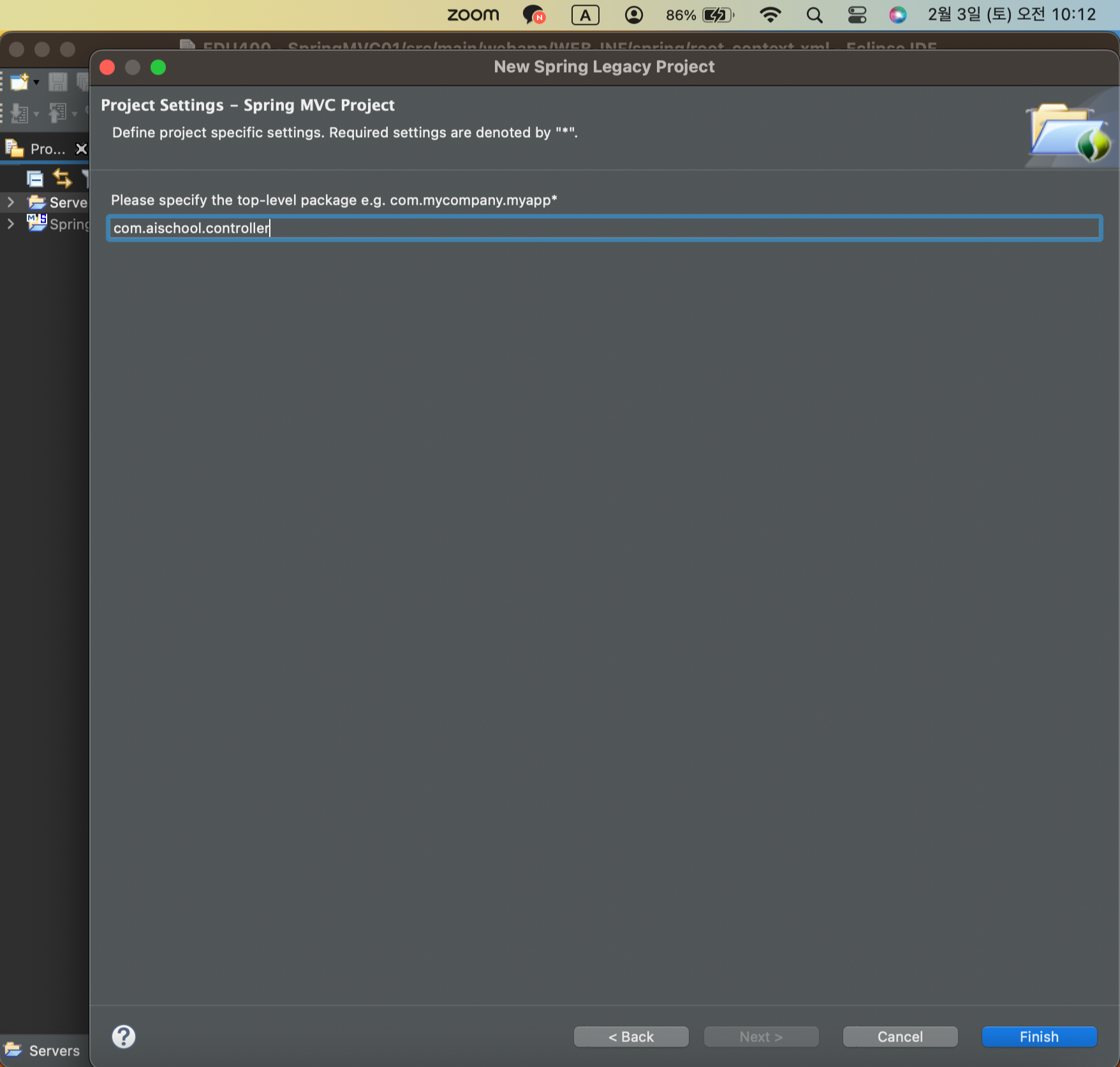Open Zoom menu bar item
This screenshot has height=1067, width=1120.
click(473, 15)
